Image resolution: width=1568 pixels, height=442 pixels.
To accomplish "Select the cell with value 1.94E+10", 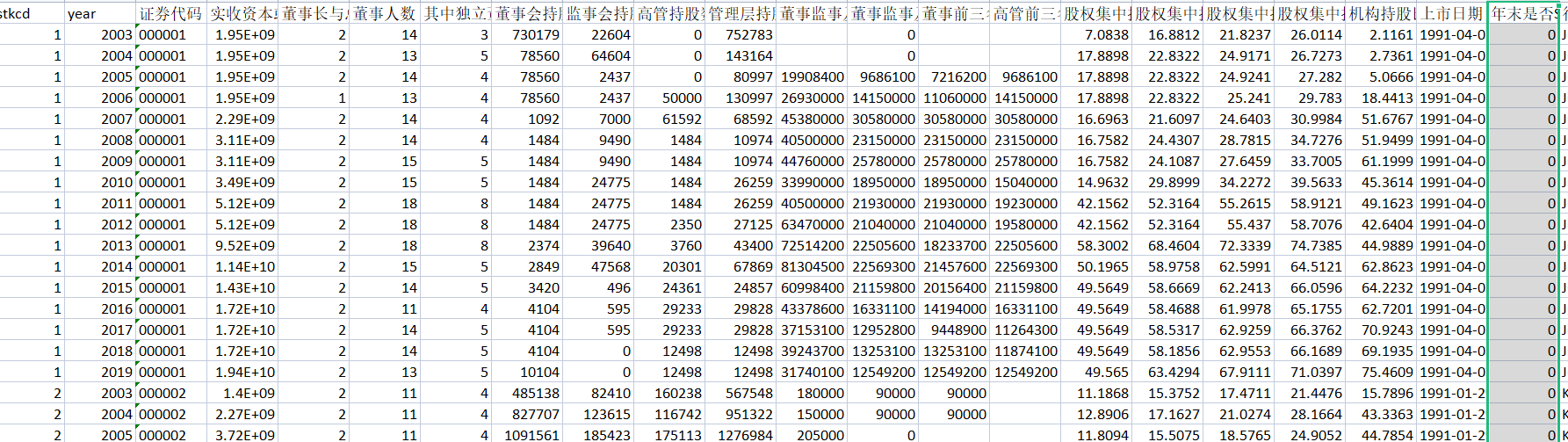I will 242,372.
